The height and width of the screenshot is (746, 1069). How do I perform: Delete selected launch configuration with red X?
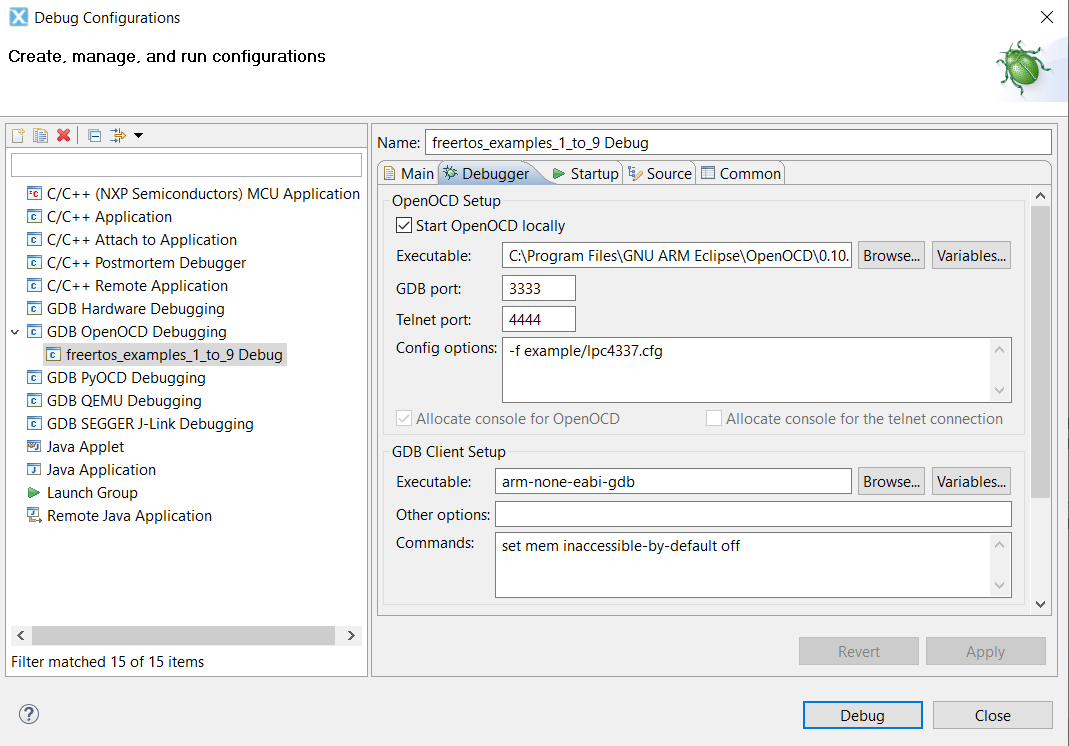pos(63,135)
